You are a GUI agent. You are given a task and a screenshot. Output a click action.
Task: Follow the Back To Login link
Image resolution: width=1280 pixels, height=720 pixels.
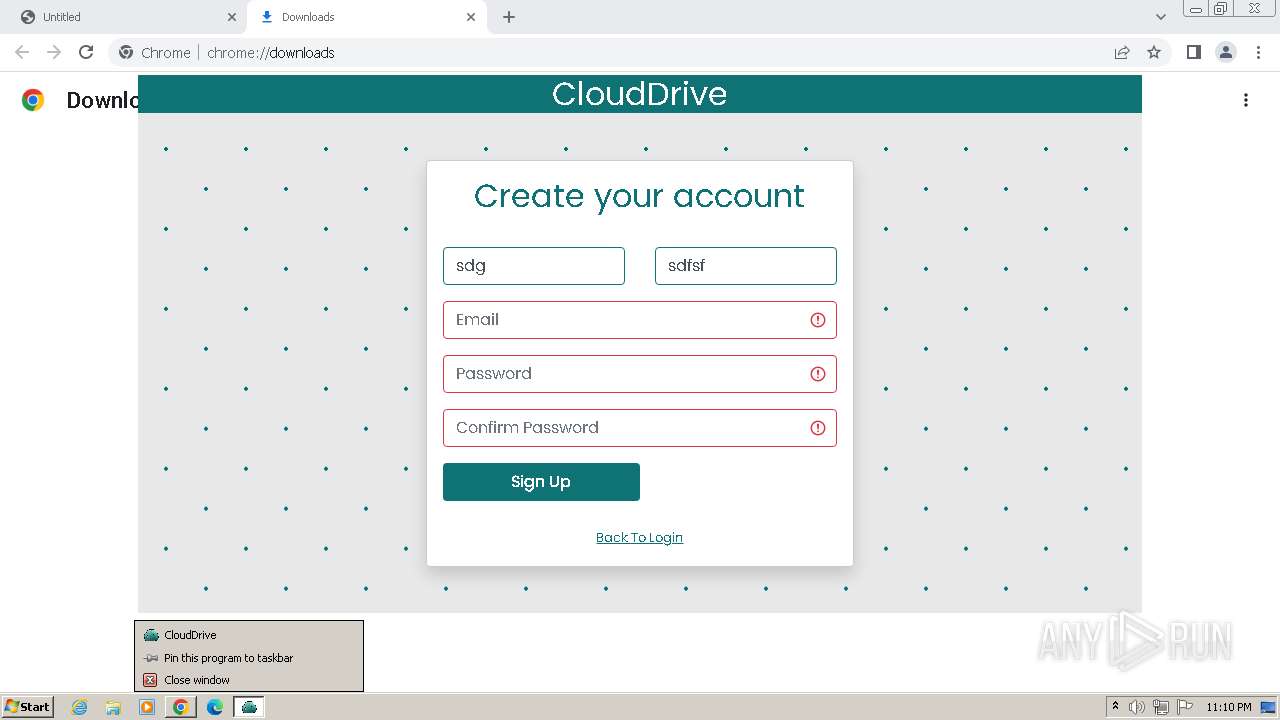click(x=640, y=538)
